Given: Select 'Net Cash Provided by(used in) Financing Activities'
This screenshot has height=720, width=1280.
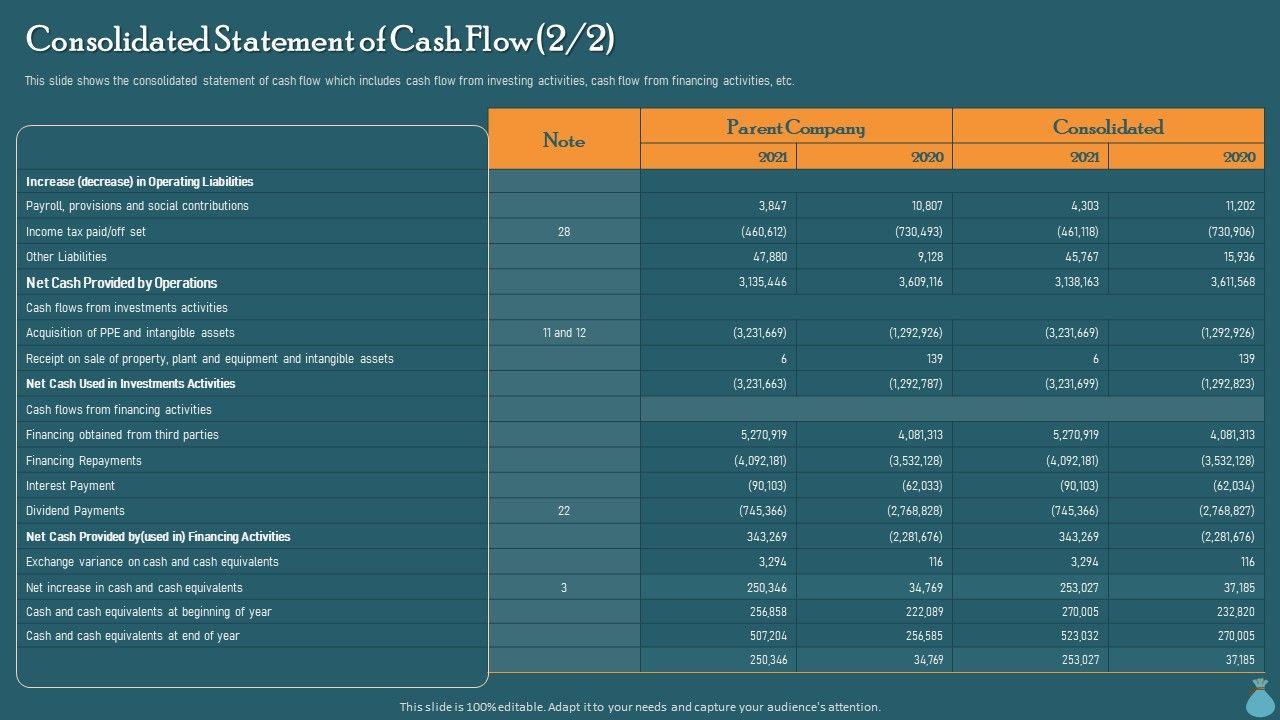Looking at the screenshot, I should [158, 537].
